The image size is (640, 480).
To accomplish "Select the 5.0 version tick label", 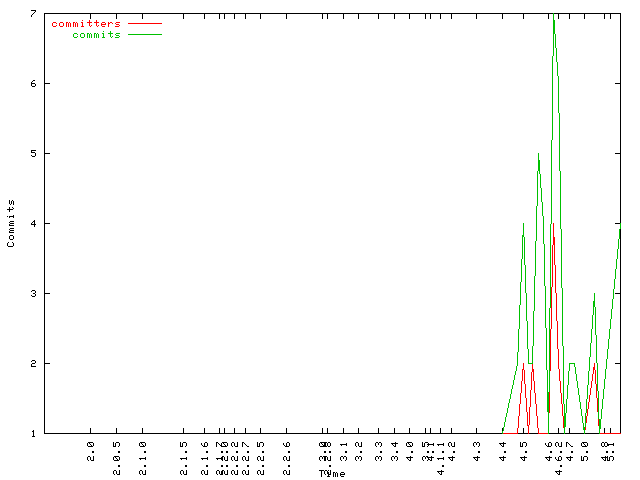I will [585, 450].
